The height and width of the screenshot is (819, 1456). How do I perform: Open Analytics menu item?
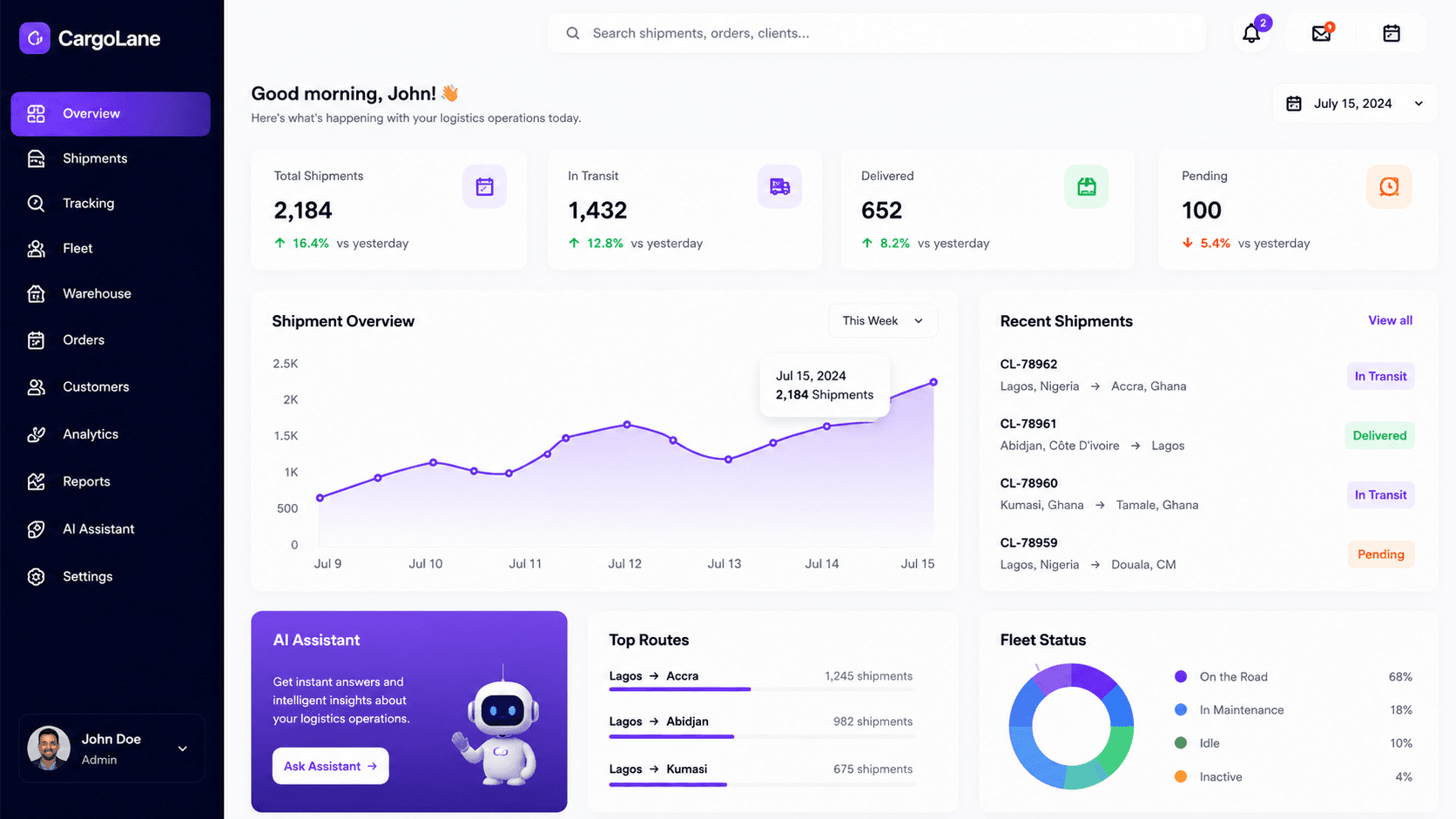coord(111,434)
